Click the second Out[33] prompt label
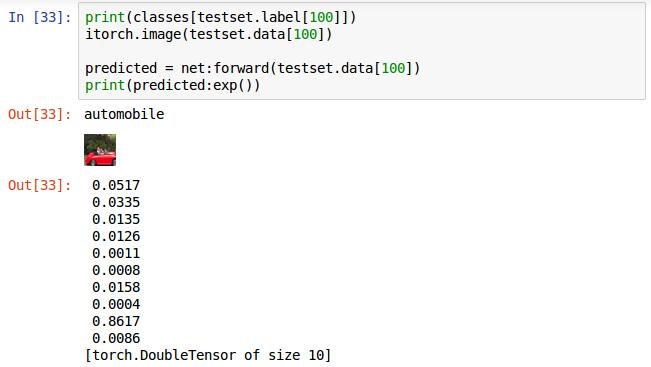This screenshot has width=651, height=367. [40, 185]
